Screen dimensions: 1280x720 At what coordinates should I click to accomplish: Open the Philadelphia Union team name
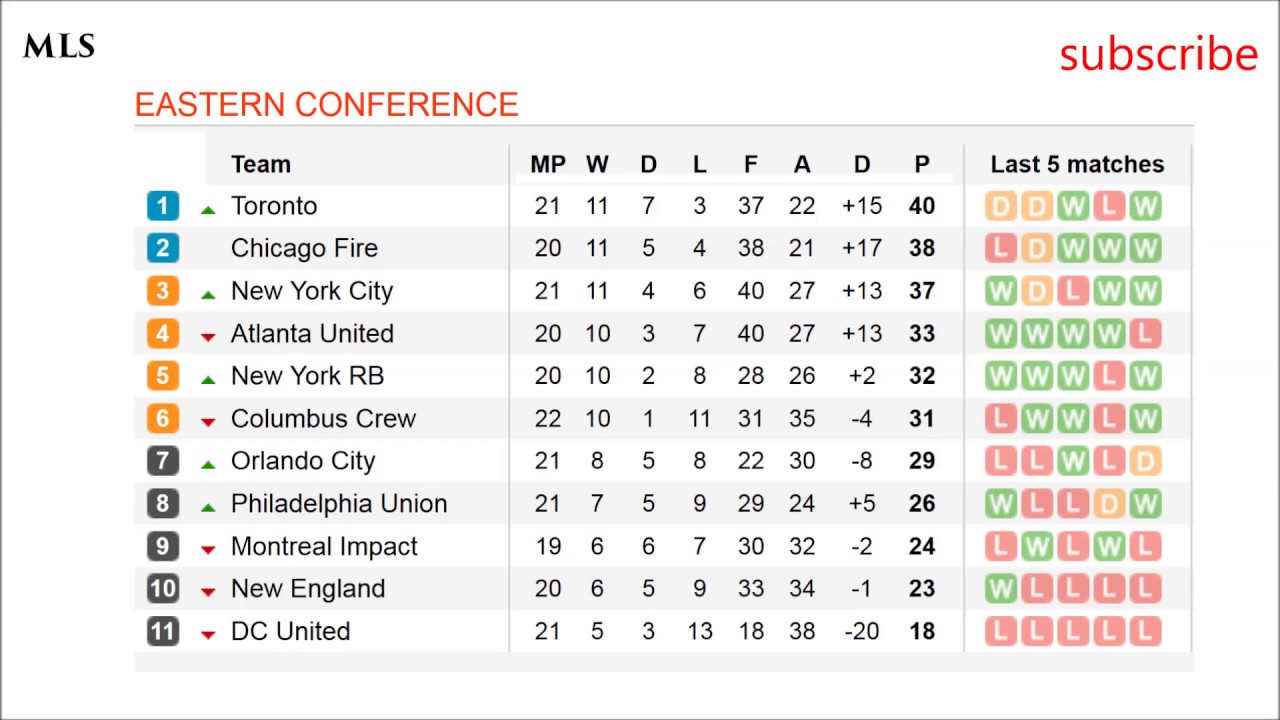[x=338, y=503]
